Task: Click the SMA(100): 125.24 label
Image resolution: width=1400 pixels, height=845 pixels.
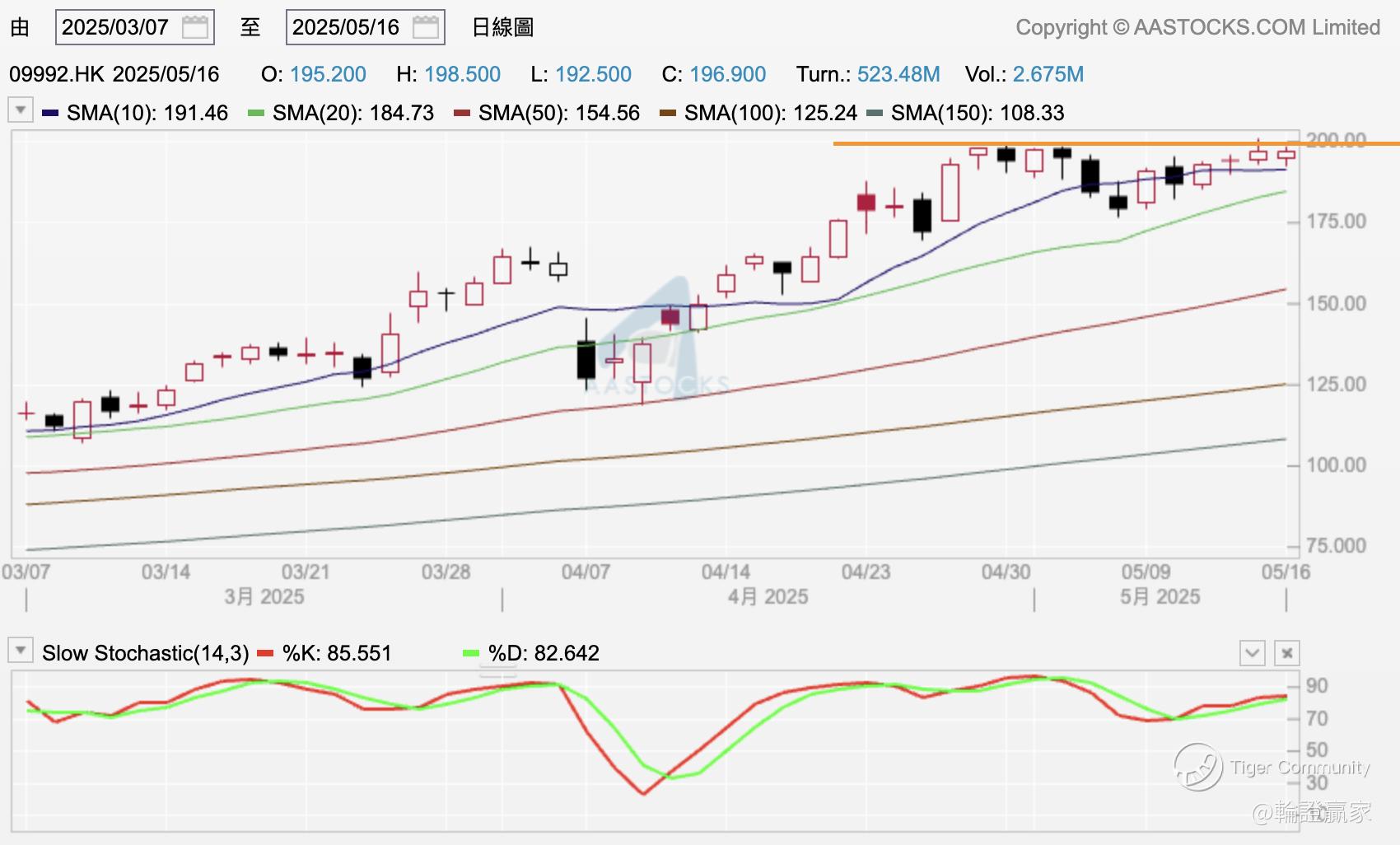Action: [x=771, y=113]
